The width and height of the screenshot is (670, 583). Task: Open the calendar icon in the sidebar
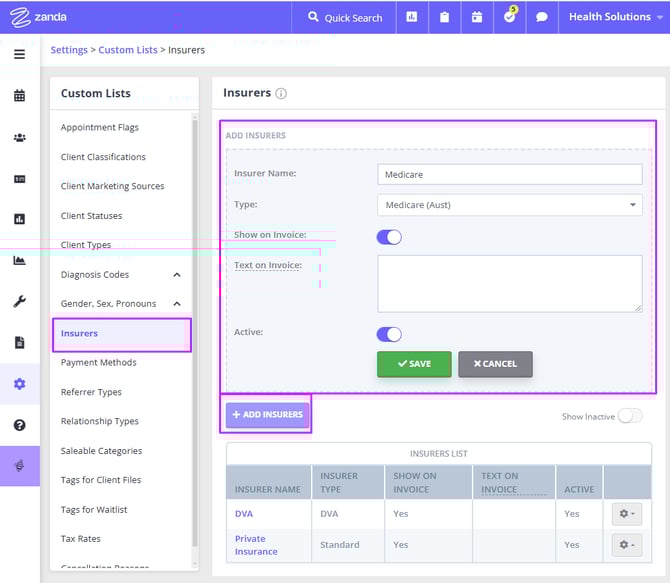[19, 96]
